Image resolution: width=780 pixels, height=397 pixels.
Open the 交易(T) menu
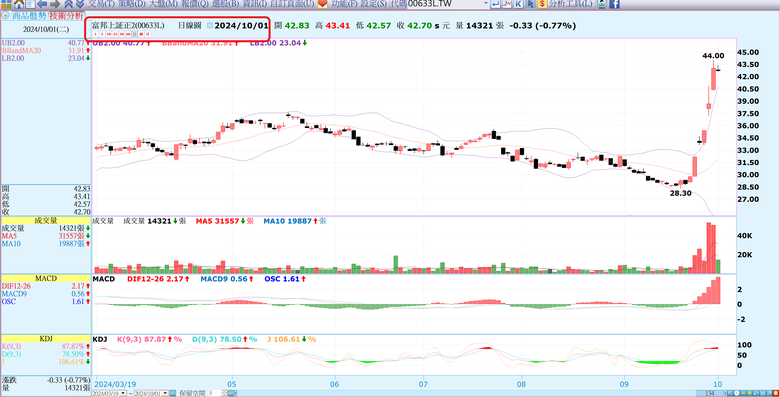tap(101, 4)
